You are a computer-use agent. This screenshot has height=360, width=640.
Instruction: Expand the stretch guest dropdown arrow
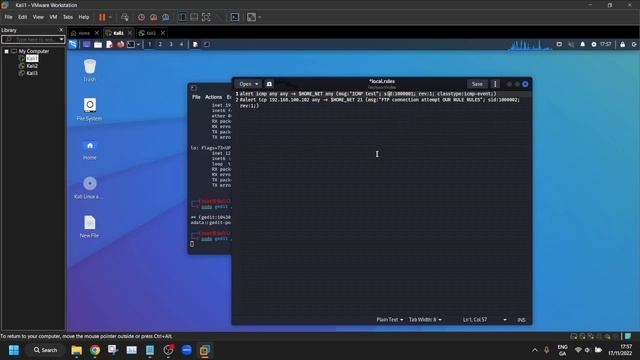[x=260, y=17]
